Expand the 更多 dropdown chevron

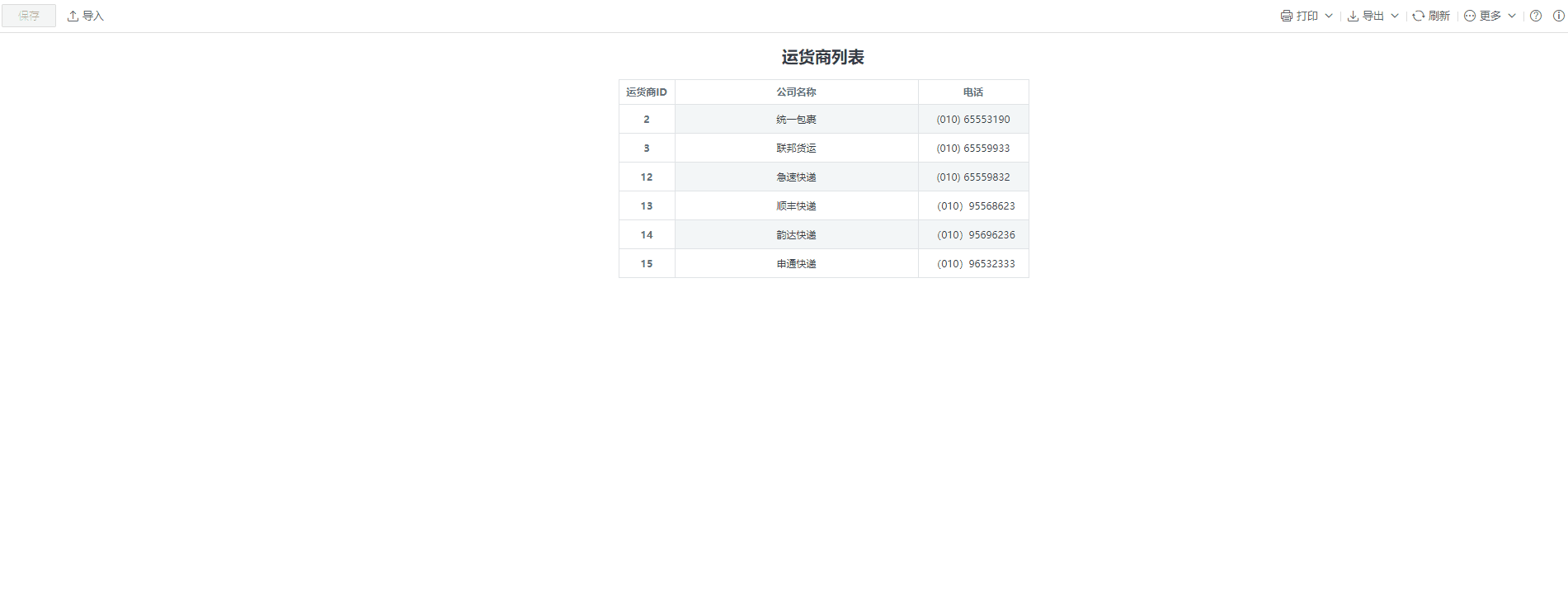coord(1511,16)
